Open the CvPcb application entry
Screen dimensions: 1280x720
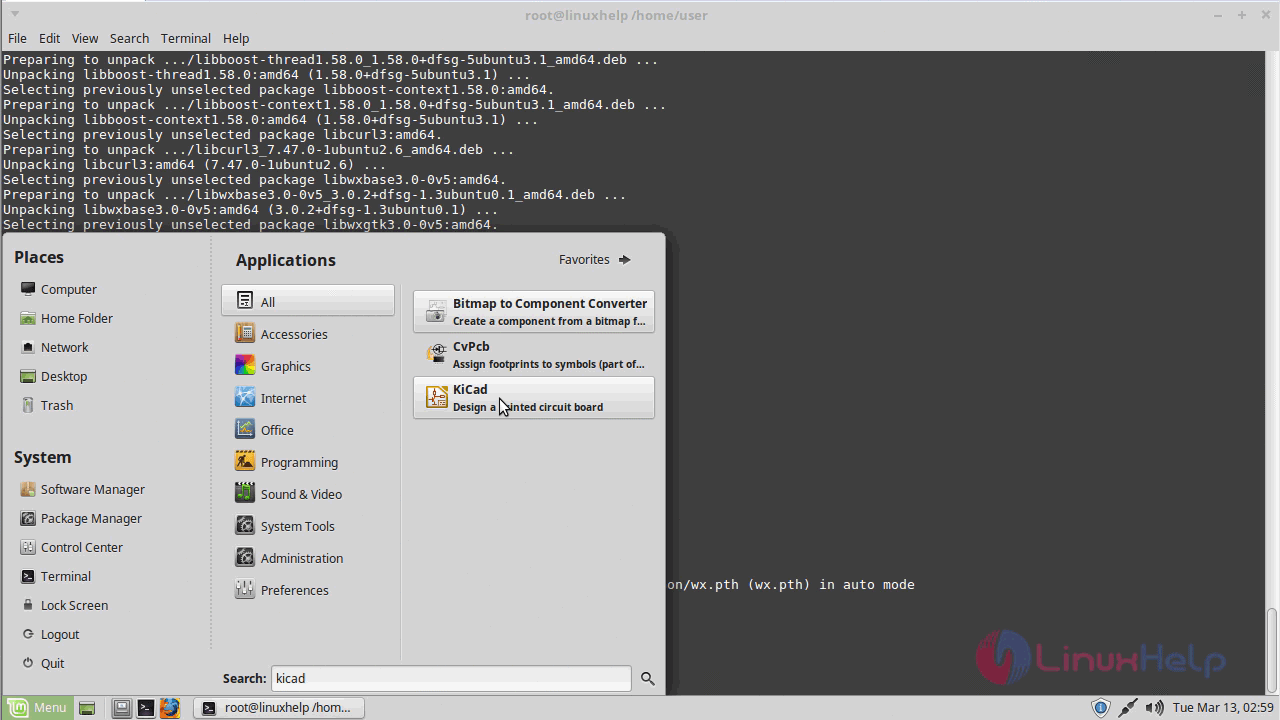point(534,354)
